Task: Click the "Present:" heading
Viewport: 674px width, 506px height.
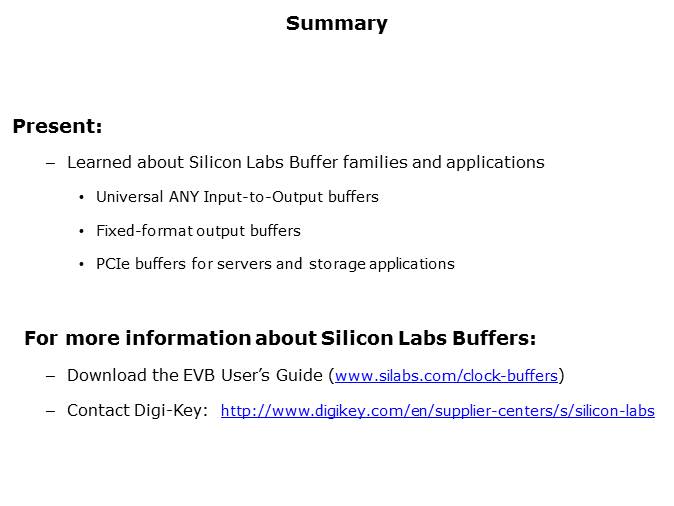Action: 57,127
